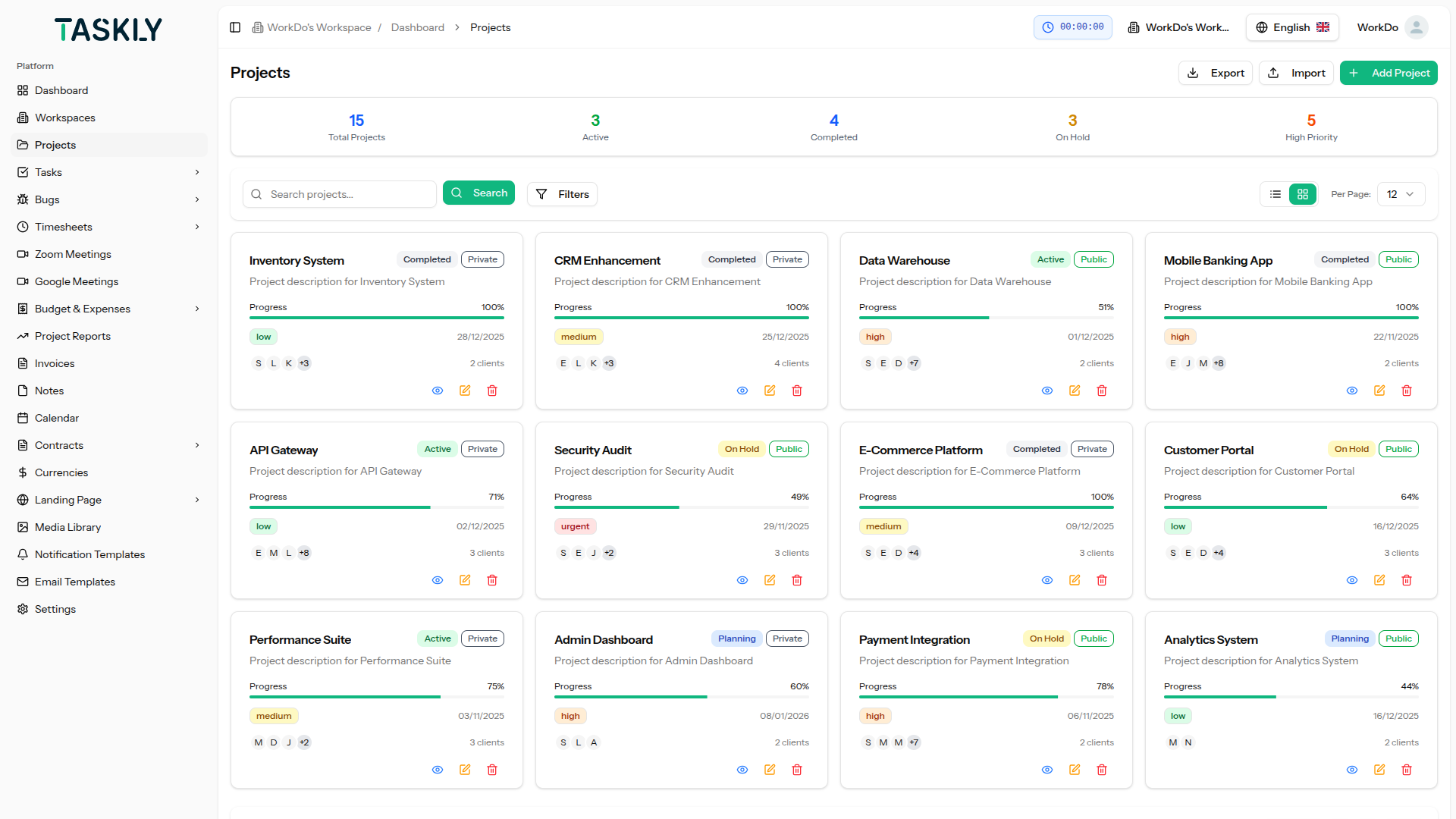Click the Import button
Viewport: 1456px width, 819px height.
tap(1297, 73)
